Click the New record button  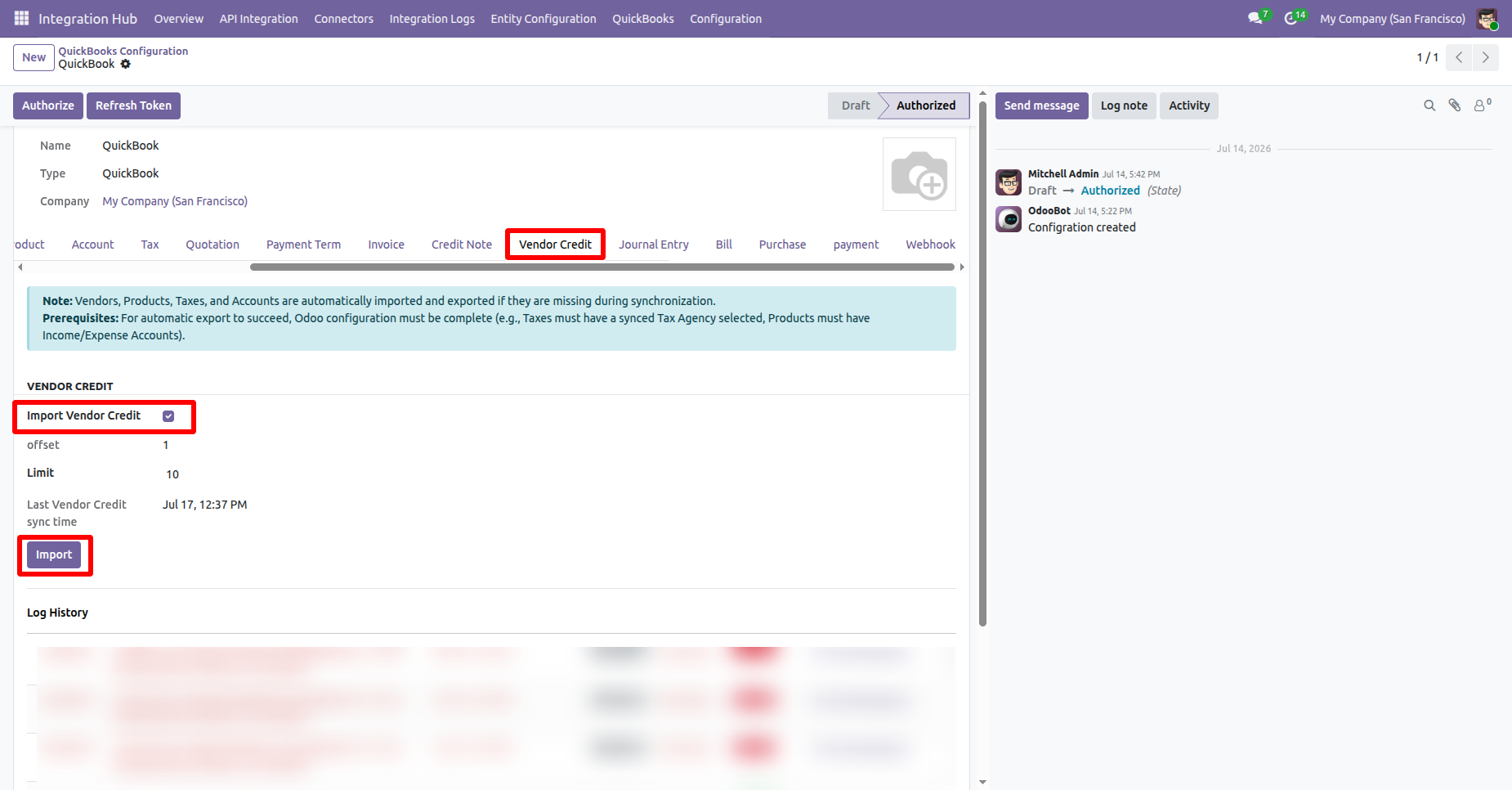[x=34, y=57]
